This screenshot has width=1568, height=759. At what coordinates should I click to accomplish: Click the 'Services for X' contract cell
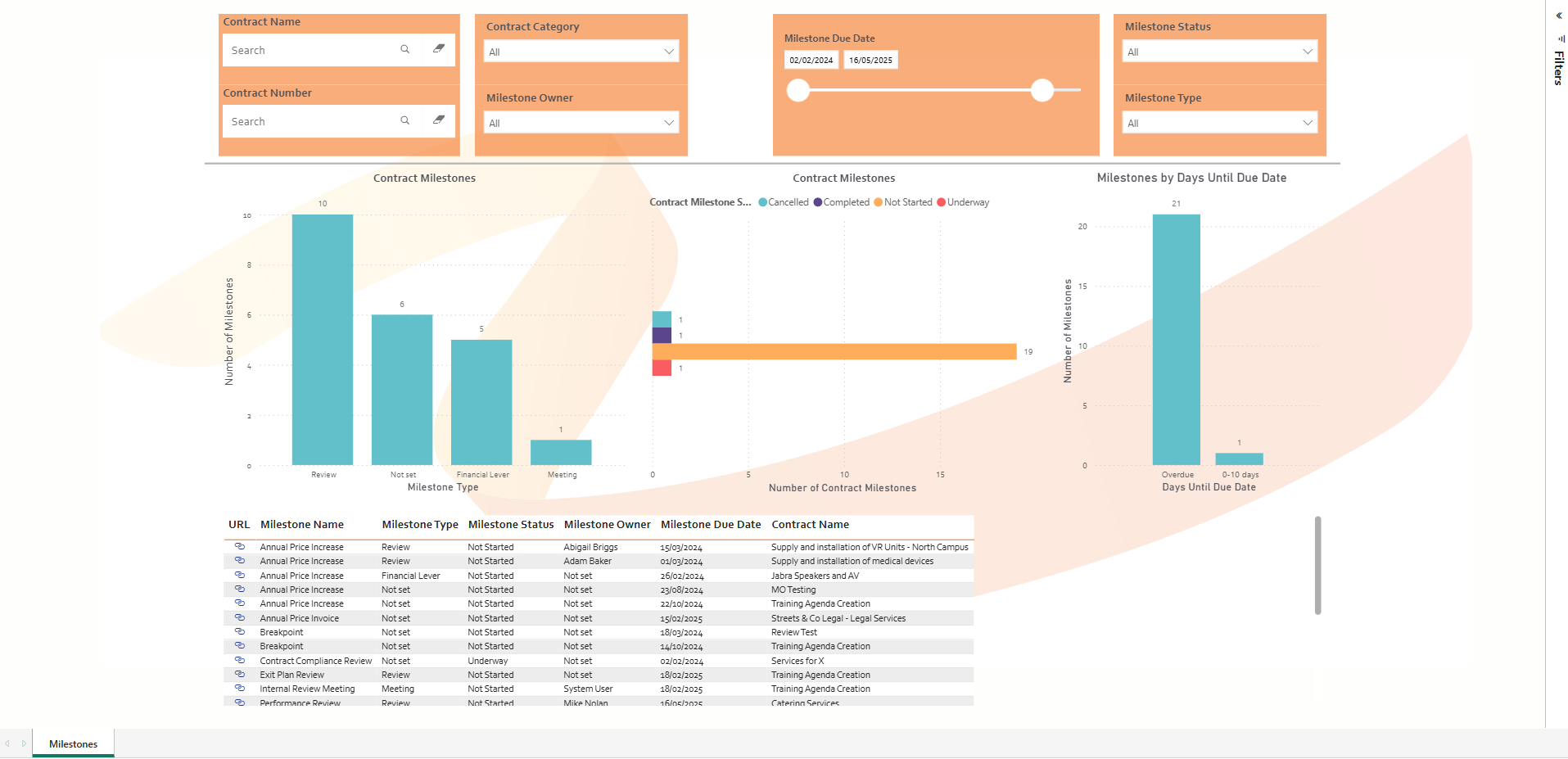(798, 661)
